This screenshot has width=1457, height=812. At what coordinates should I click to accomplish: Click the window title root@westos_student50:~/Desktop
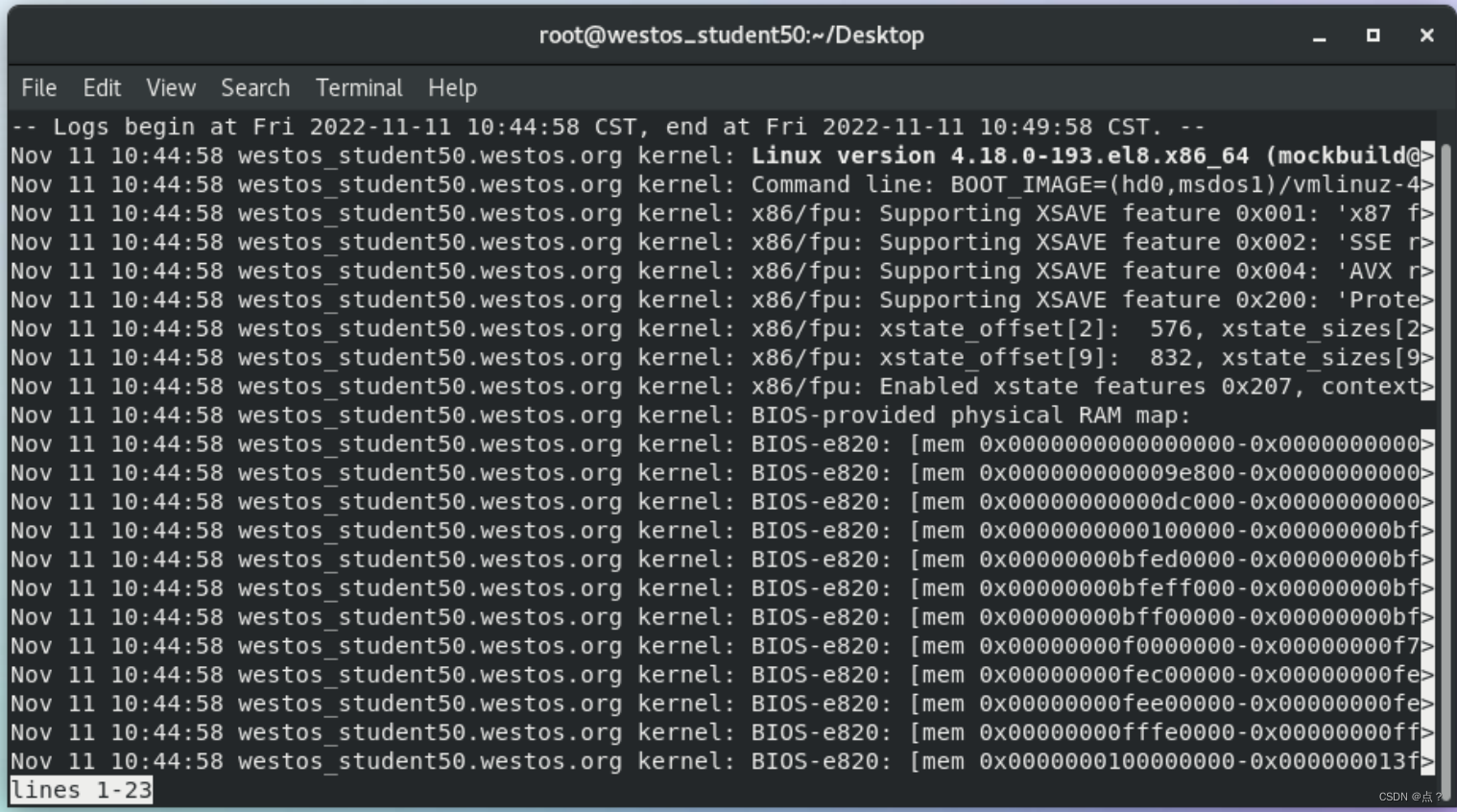point(731,36)
